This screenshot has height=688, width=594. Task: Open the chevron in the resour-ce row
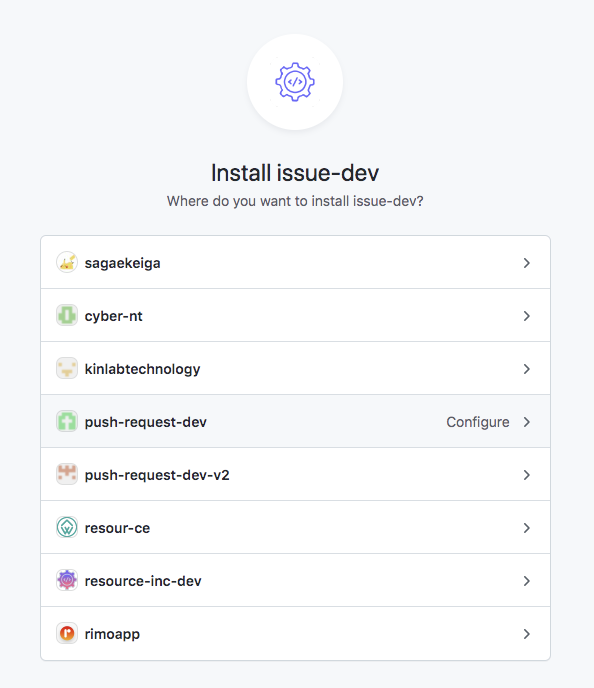(x=526, y=528)
